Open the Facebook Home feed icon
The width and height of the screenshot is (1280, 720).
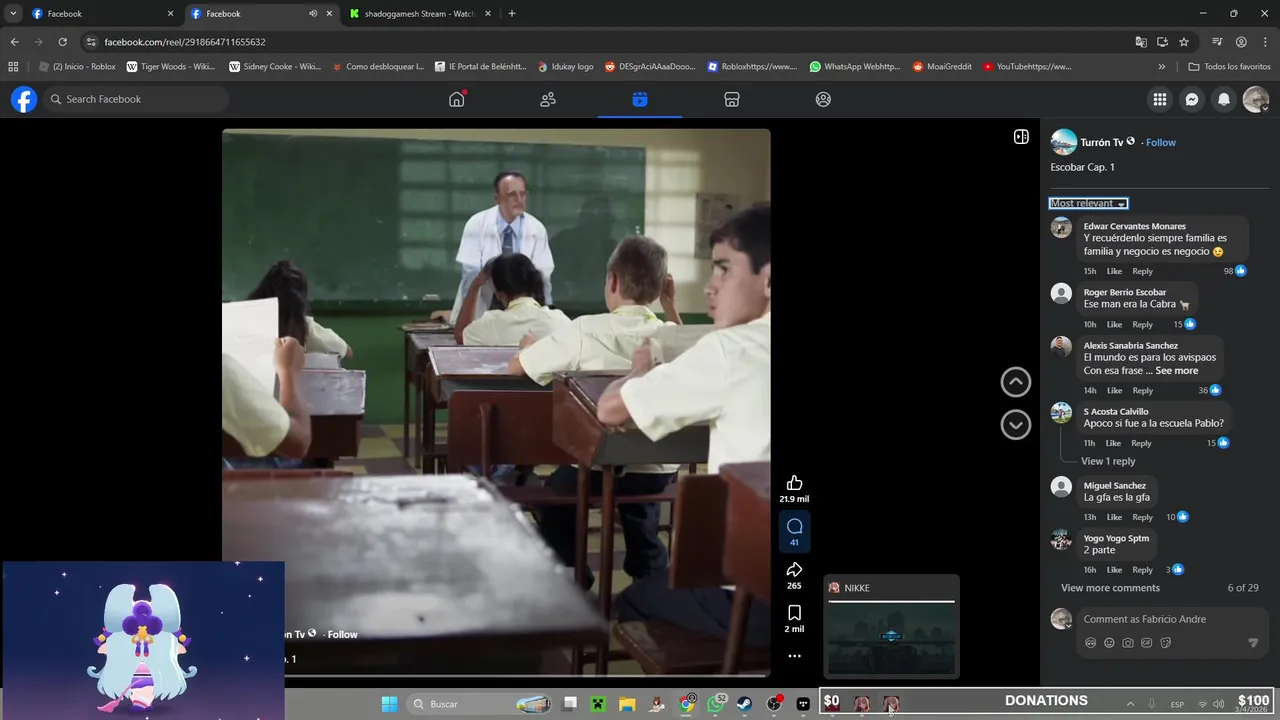(457, 99)
